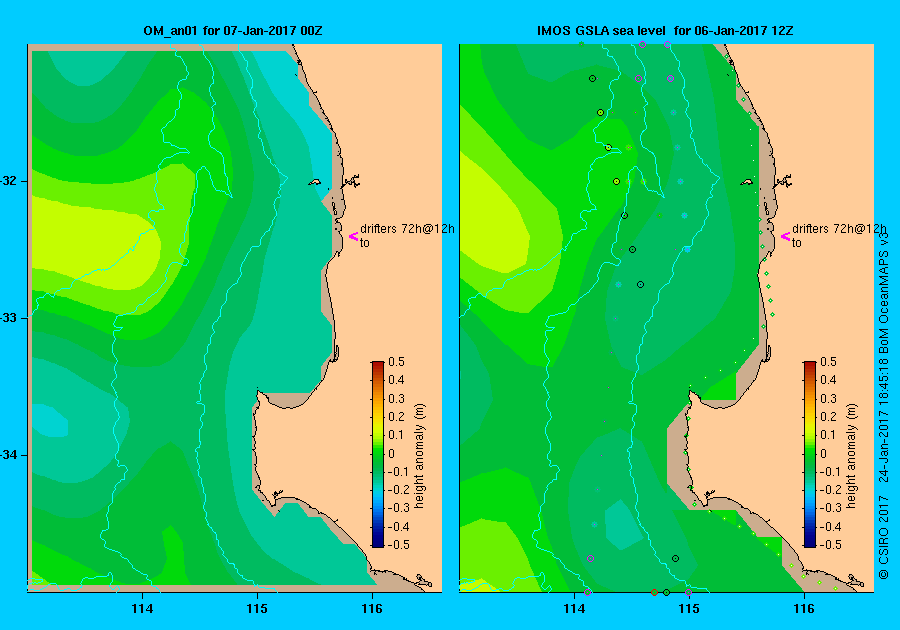The height and width of the screenshot is (630, 900).
Task: Click the 116 longitude label under right map
Action: [804, 609]
